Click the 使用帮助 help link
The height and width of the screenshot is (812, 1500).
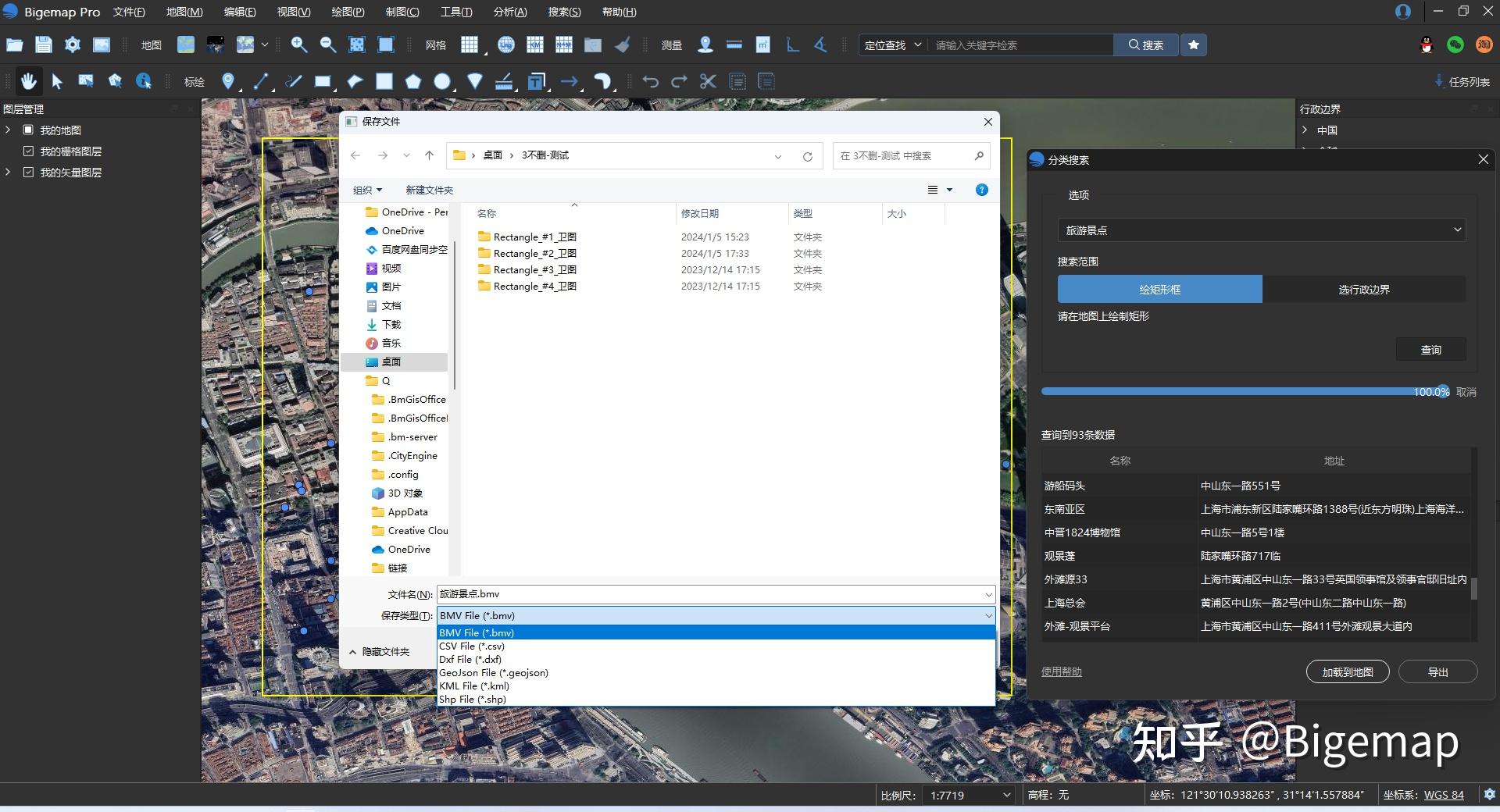[x=1061, y=672]
